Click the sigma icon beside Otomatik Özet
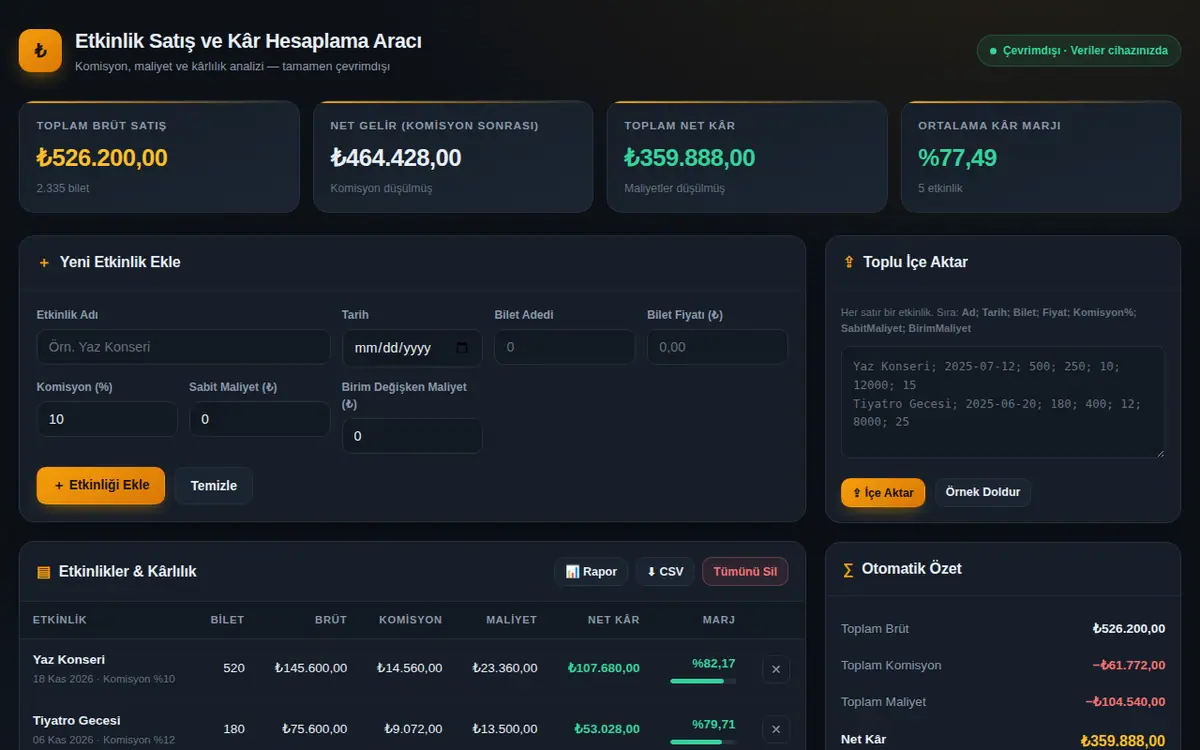Viewport: 1200px width, 750px height. [x=849, y=569]
